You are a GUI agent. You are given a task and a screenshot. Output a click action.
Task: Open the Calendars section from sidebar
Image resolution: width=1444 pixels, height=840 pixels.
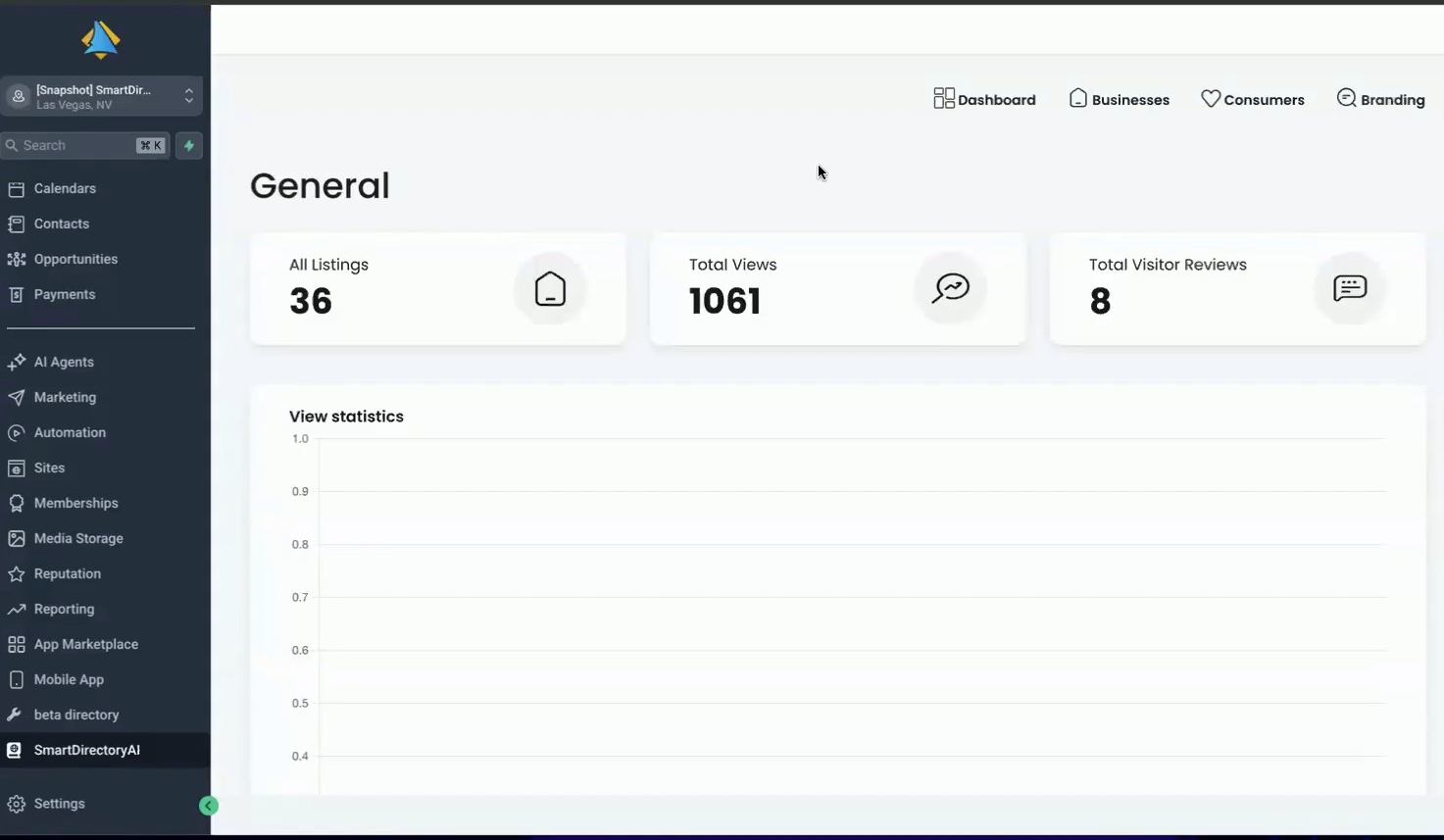point(65,188)
